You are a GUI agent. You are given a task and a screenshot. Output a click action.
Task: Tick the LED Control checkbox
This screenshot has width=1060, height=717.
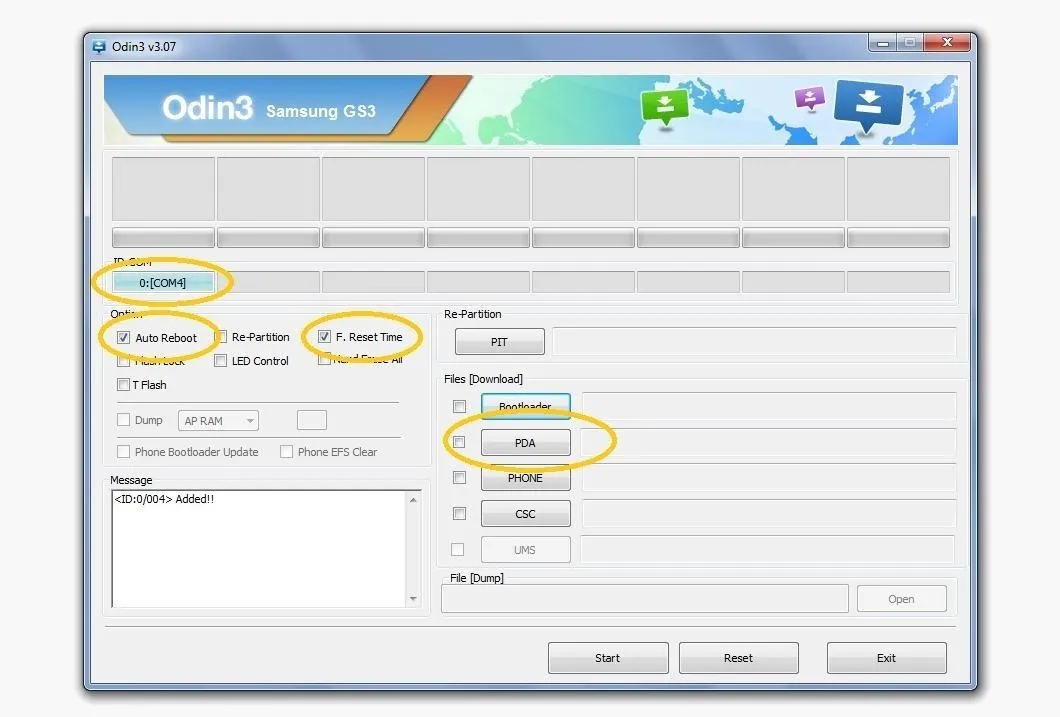[x=220, y=361]
